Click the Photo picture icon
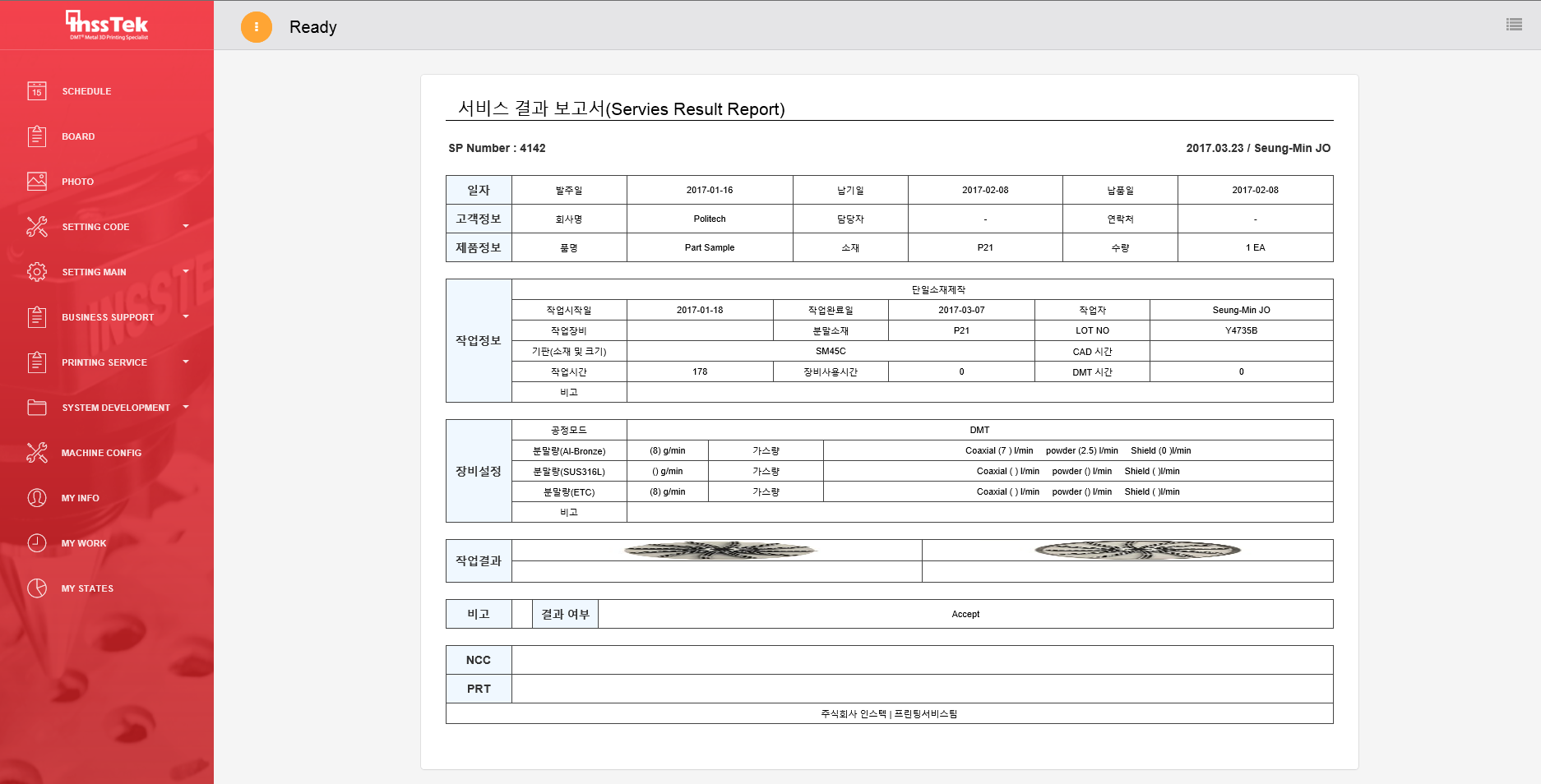The height and width of the screenshot is (784, 1541). 37,182
